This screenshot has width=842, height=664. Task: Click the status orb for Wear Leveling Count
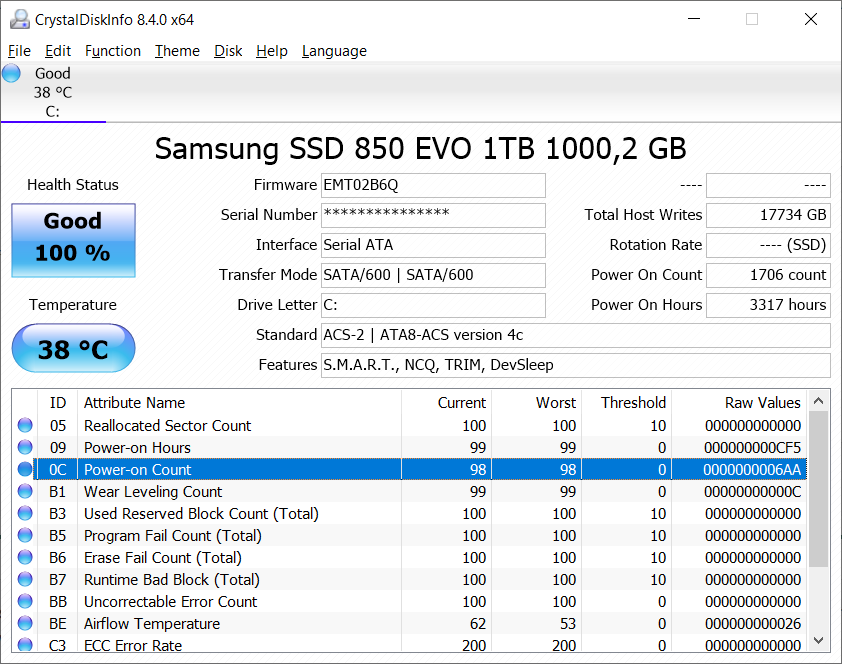(25, 492)
